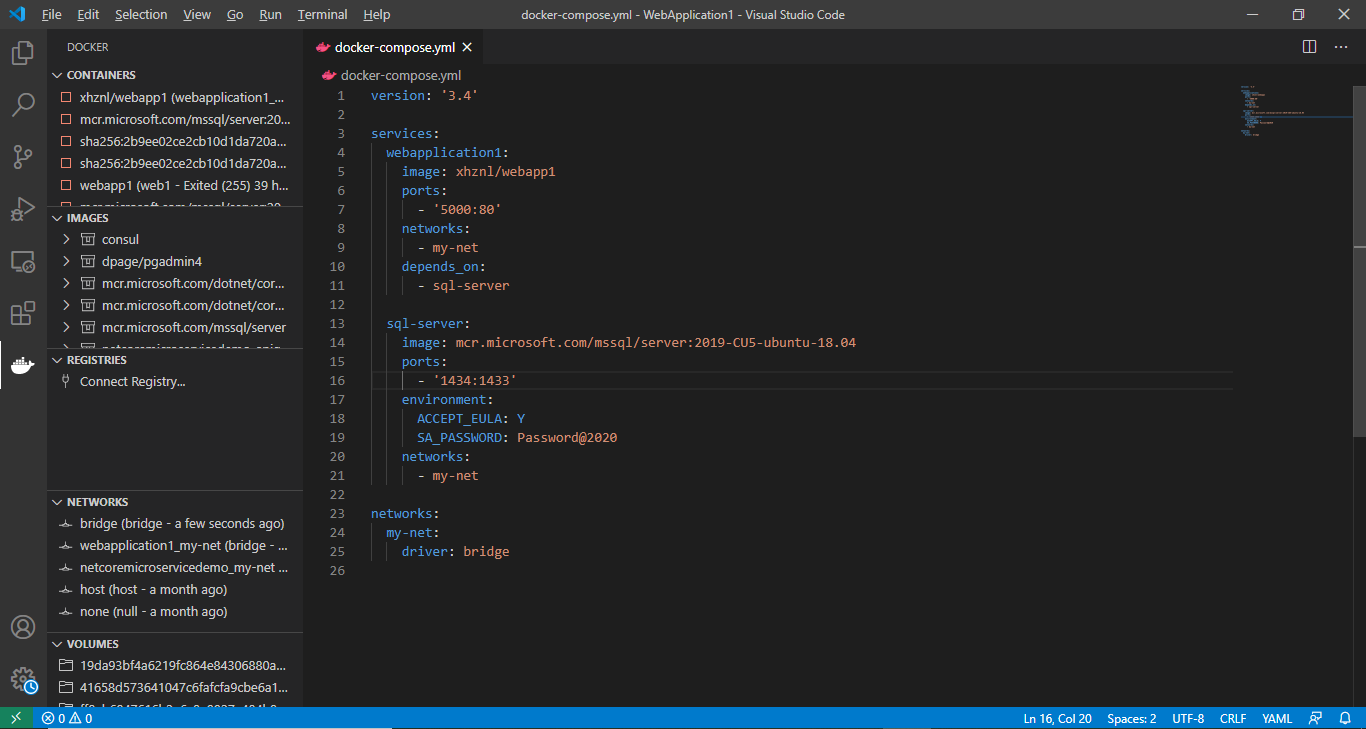Open notifications bell in status bar
Image resolution: width=1366 pixels, height=729 pixels.
click(x=1344, y=718)
